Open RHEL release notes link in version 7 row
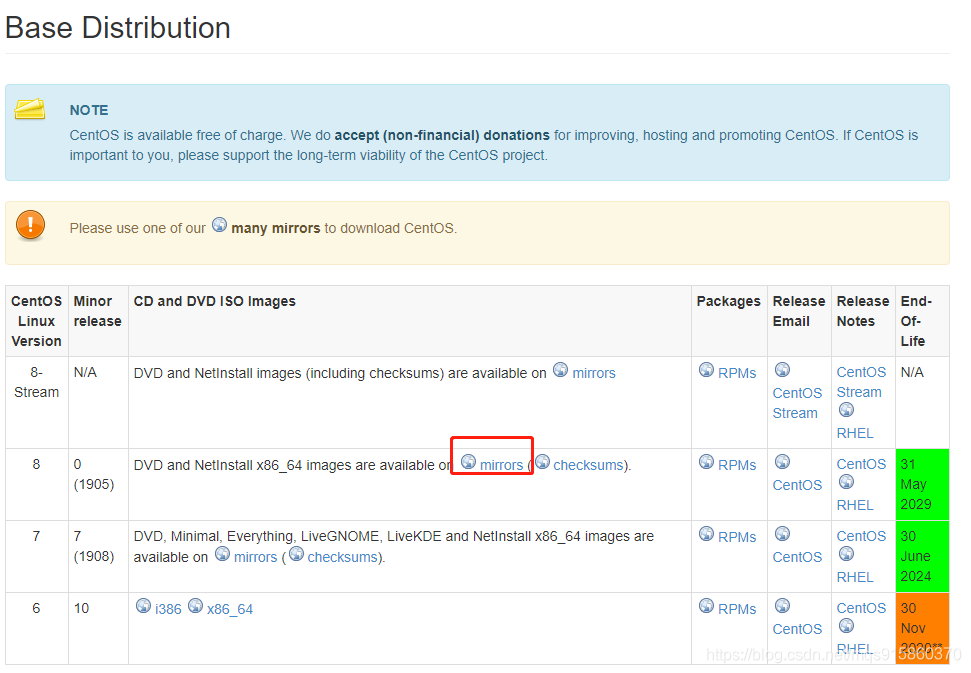 tap(855, 577)
